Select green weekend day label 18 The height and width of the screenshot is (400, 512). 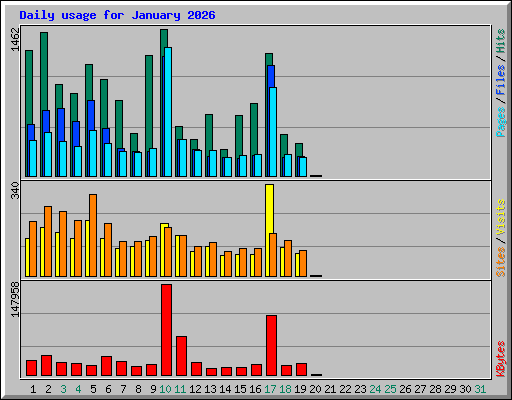pyautogui.click(x=285, y=389)
